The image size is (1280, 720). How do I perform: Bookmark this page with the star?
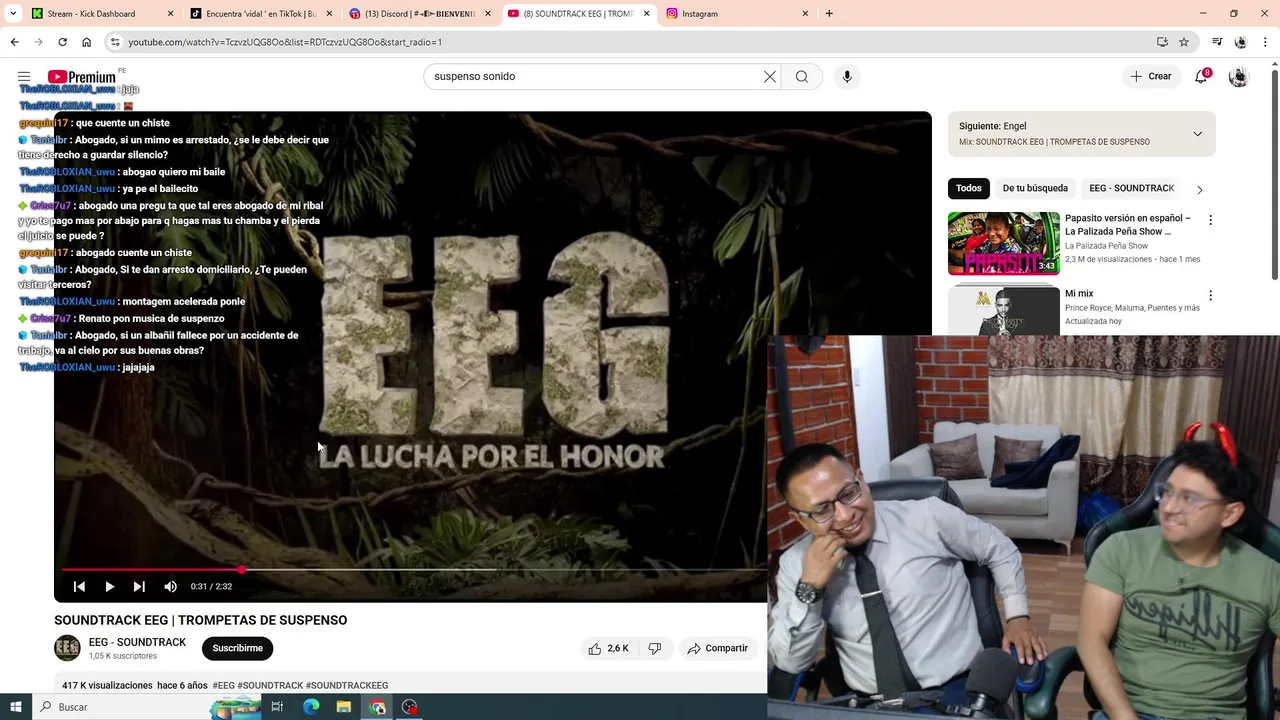tap(1184, 42)
